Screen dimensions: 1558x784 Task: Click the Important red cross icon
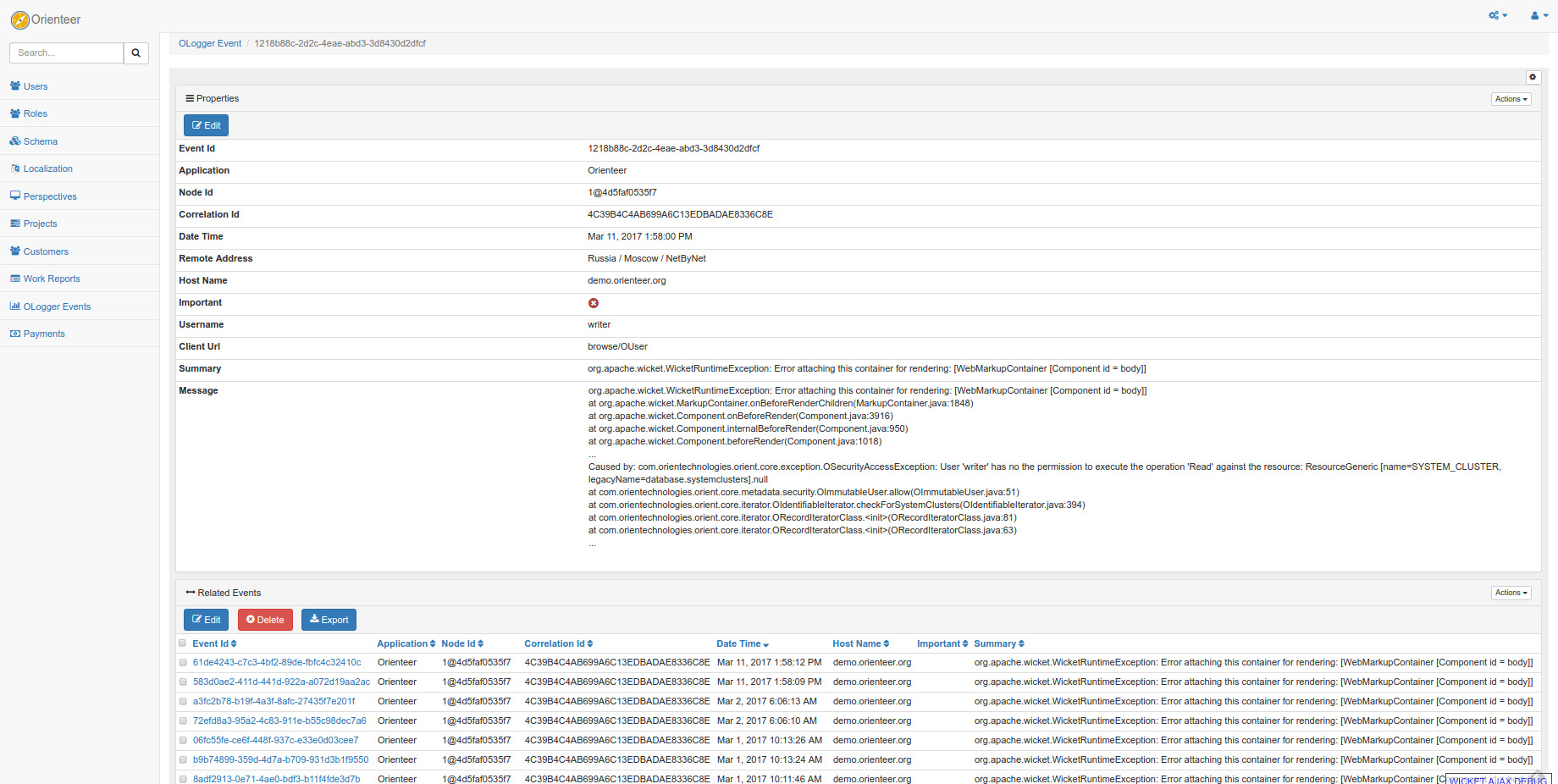[594, 303]
